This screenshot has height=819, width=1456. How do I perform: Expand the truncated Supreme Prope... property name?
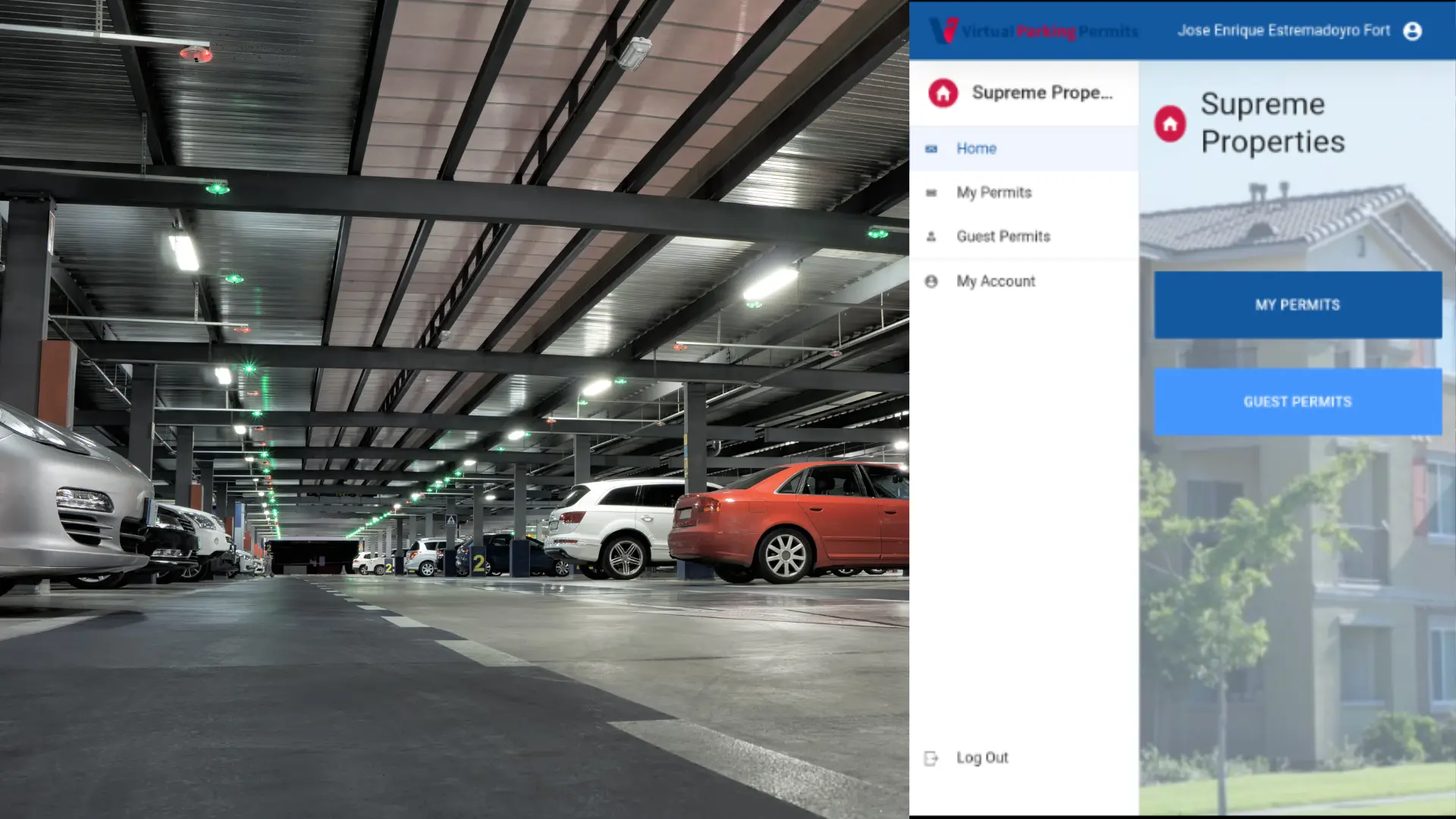click(x=1043, y=93)
